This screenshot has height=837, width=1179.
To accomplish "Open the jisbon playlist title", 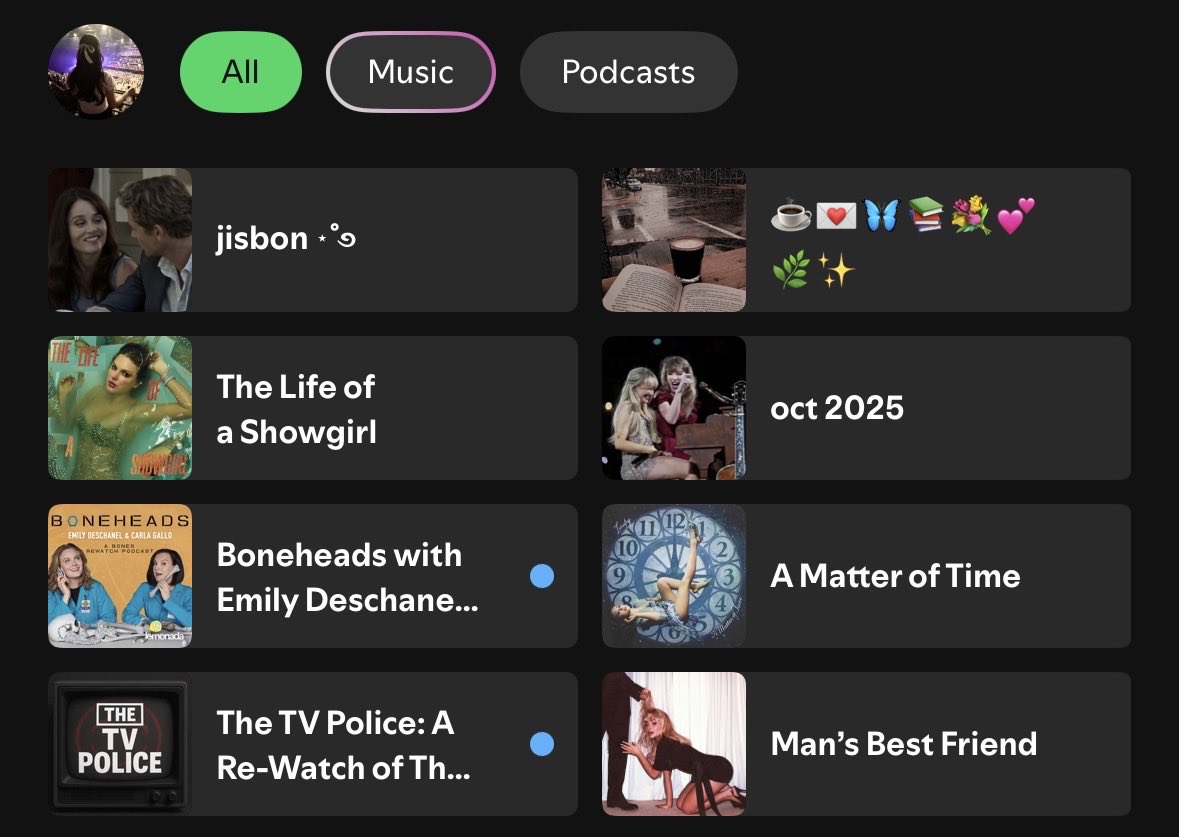I will (285, 239).
